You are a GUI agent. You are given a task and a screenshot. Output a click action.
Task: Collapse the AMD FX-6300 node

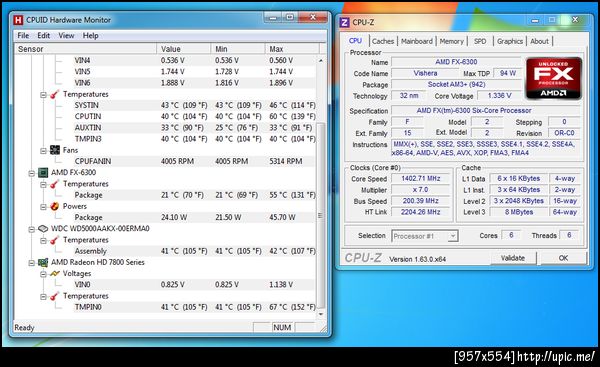pyautogui.click(x=31, y=173)
